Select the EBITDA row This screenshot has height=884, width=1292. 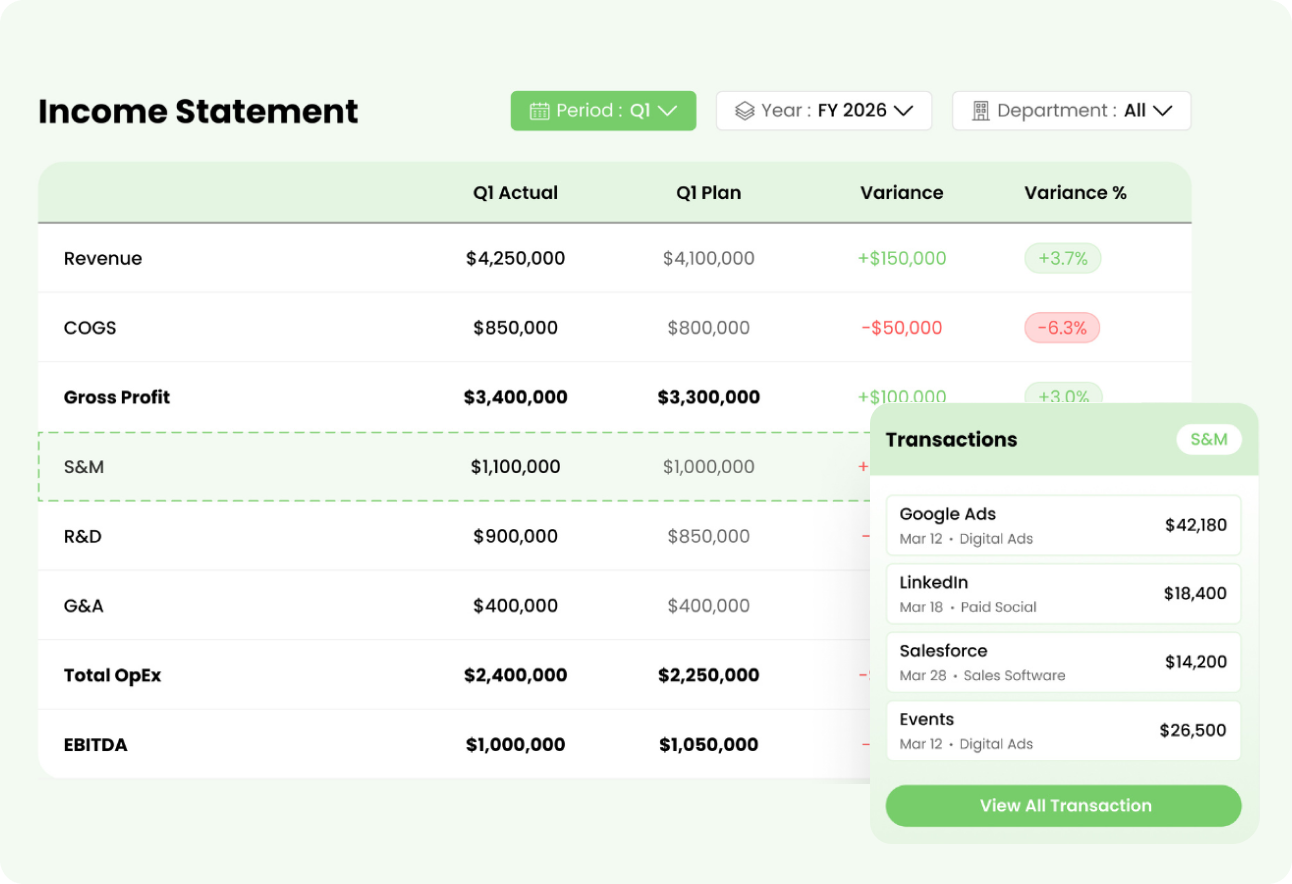coord(455,745)
